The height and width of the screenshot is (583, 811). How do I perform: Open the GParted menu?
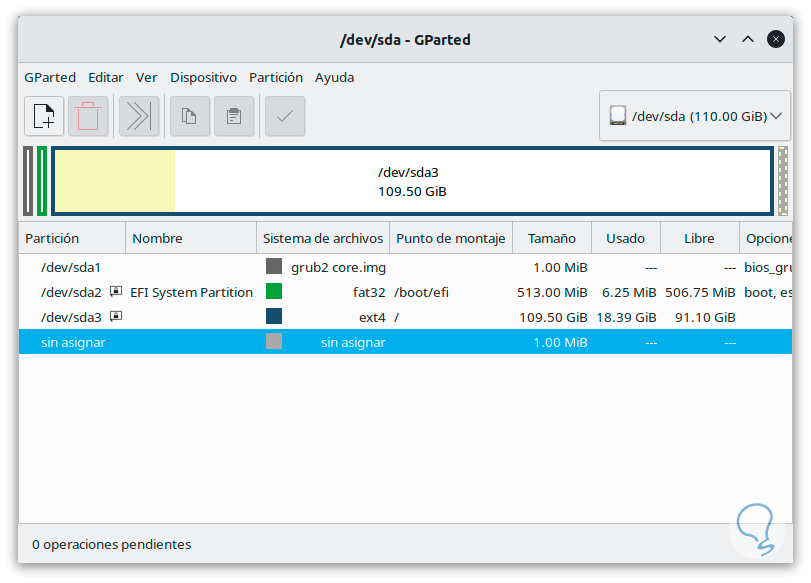(x=50, y=78)
